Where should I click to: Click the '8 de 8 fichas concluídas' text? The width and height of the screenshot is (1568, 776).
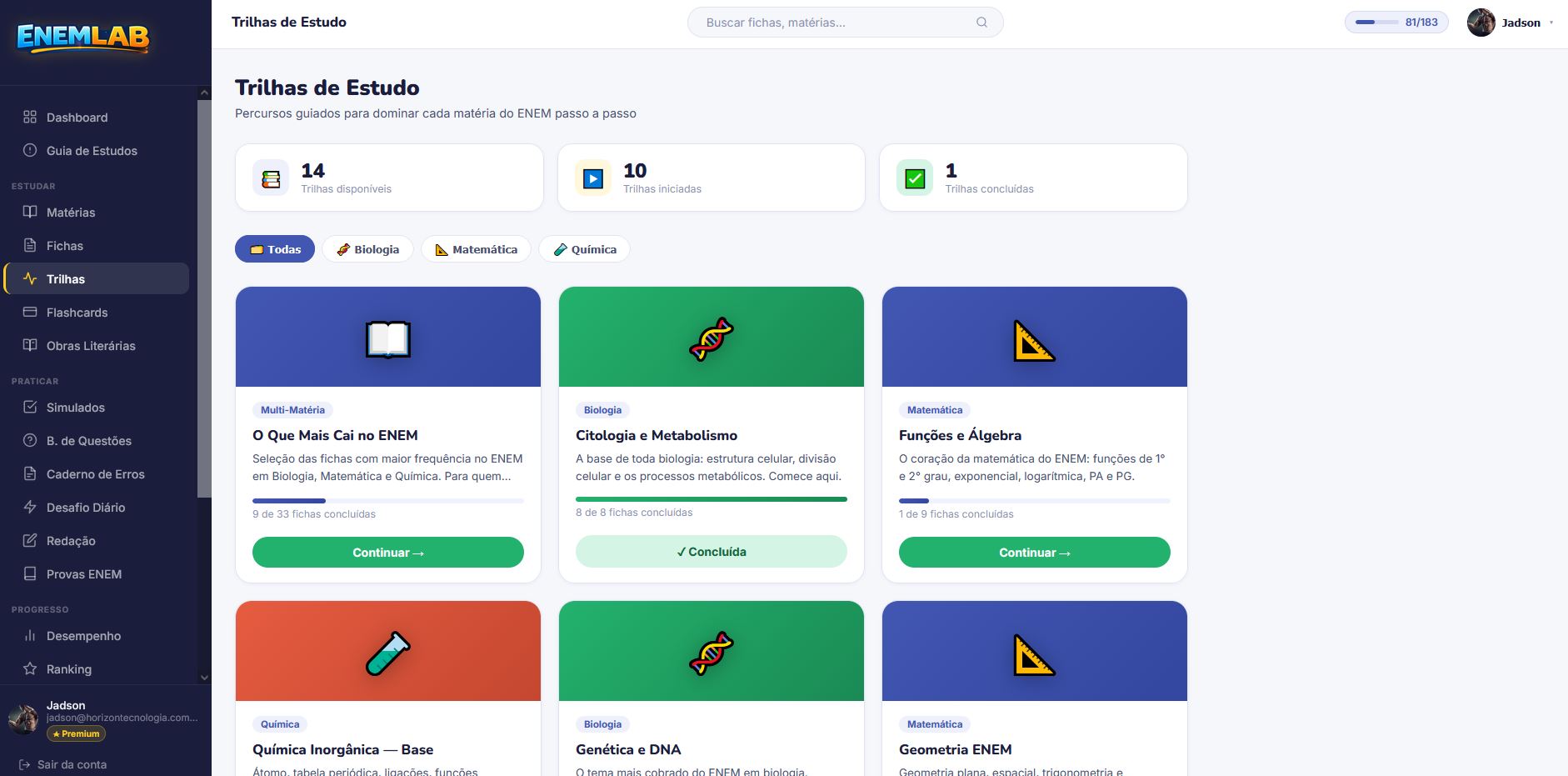[x=634, y=513]
